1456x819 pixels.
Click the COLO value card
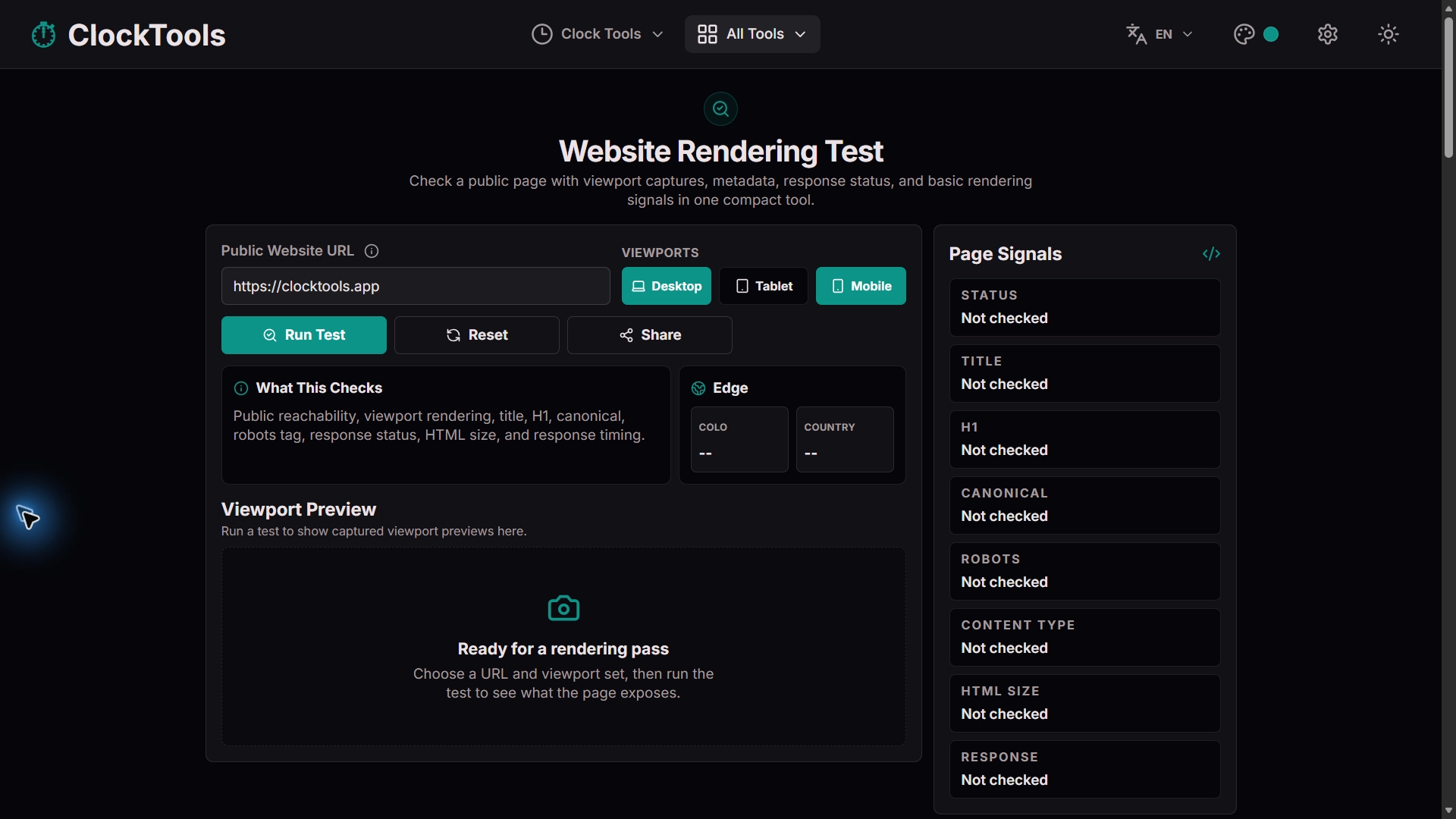[739, 440]
